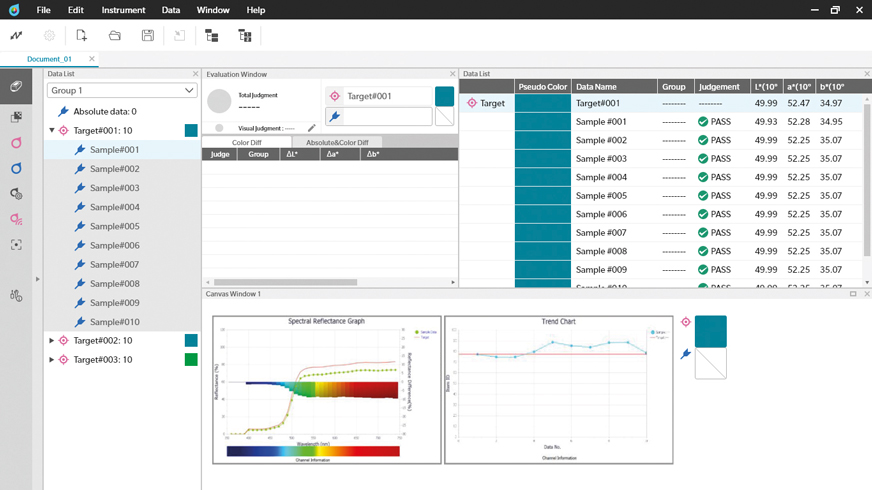Select Sample#005 in the data tree
The width and height of the screenshot is (872, 490).
click(114, 226)
